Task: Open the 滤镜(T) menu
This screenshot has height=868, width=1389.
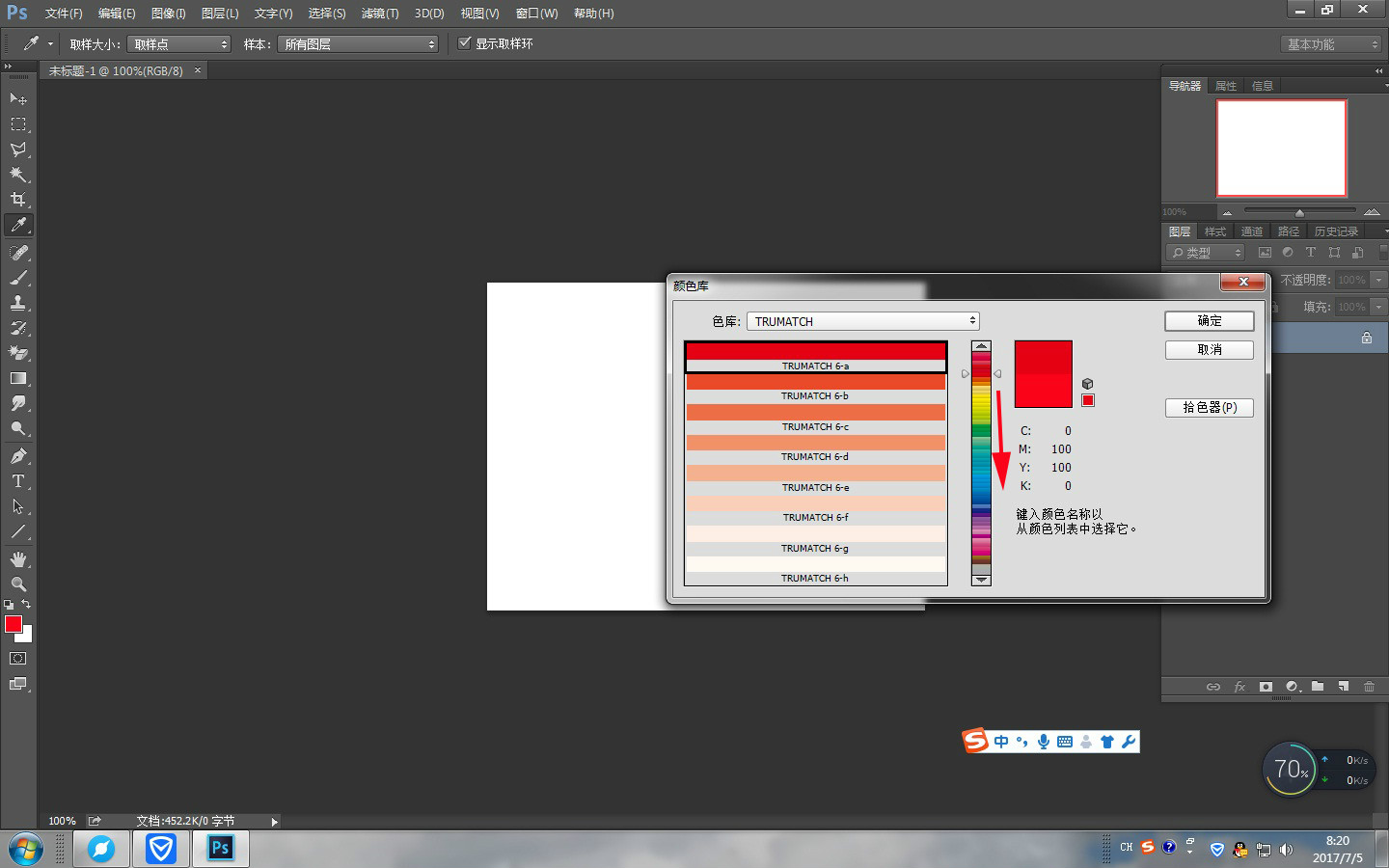Action: (x=380, y=14)
